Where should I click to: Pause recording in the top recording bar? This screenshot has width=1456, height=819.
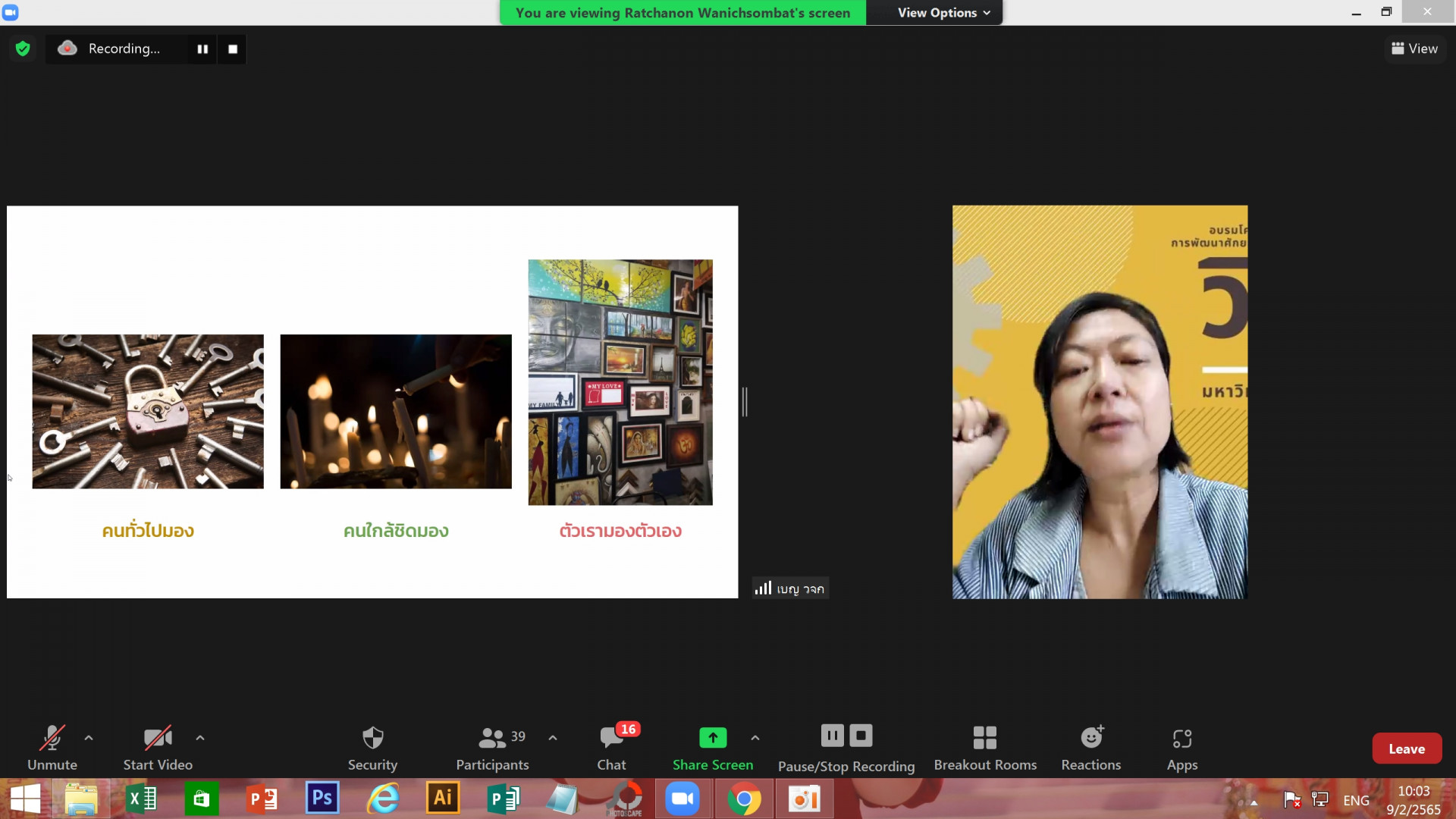pyautogui.click(x=202, y=49)
